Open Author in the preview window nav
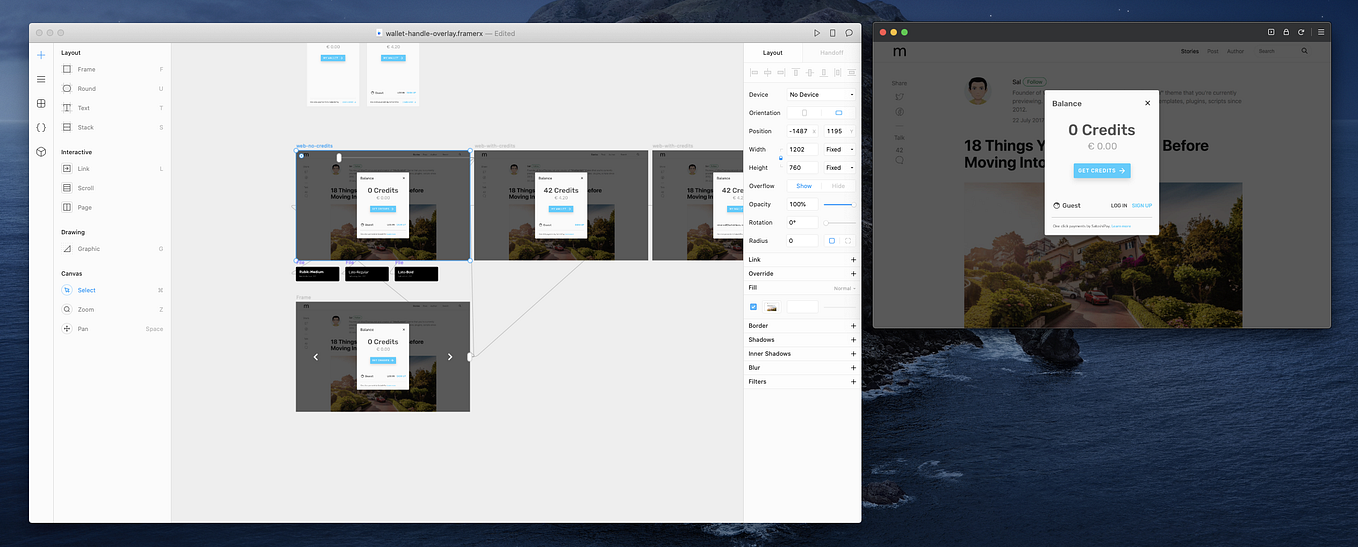Screen dimensions: 1358x547 point(1236,51)
